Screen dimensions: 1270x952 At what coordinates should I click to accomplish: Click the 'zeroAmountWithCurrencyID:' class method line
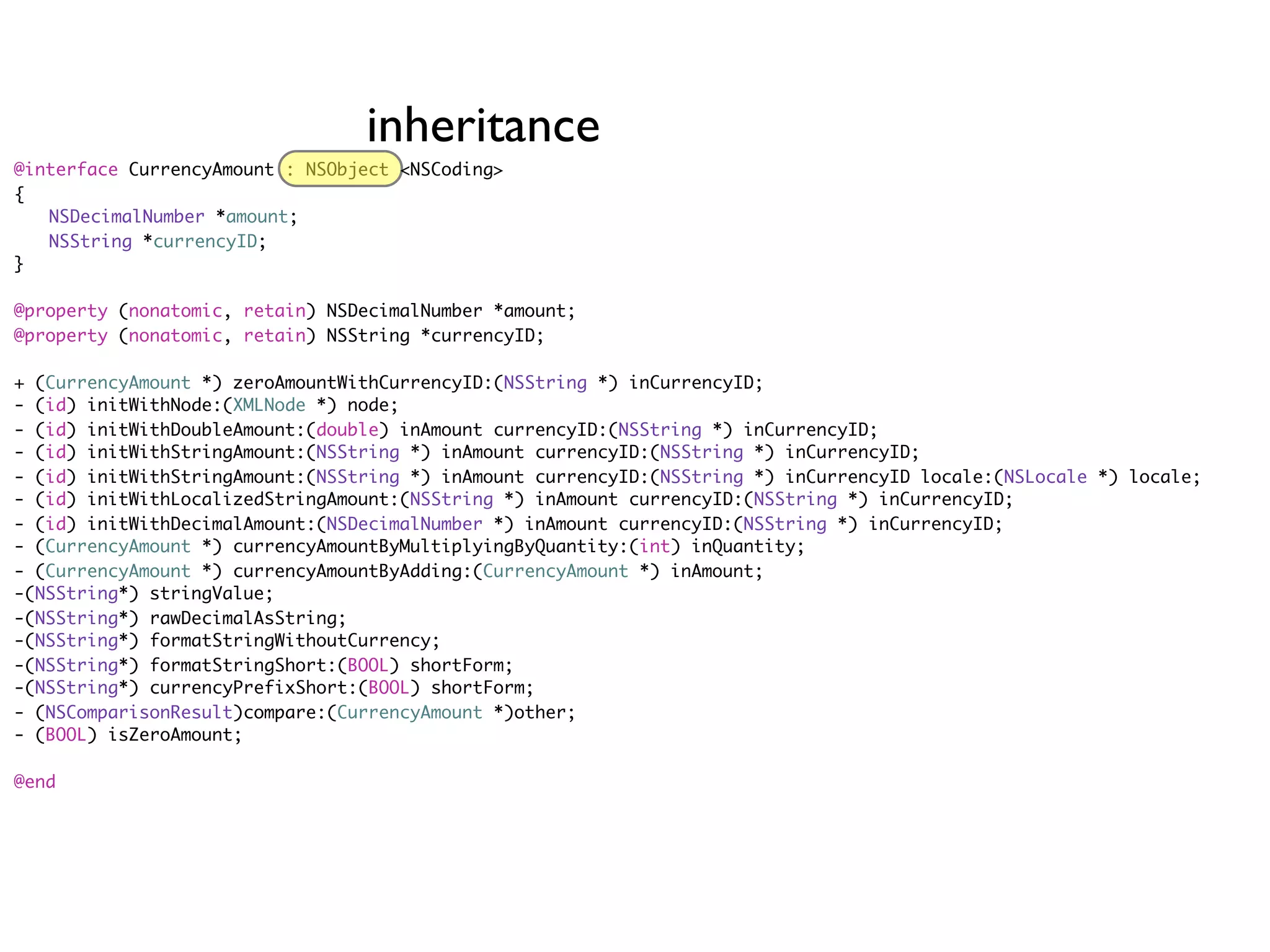[x=388, y=382]
